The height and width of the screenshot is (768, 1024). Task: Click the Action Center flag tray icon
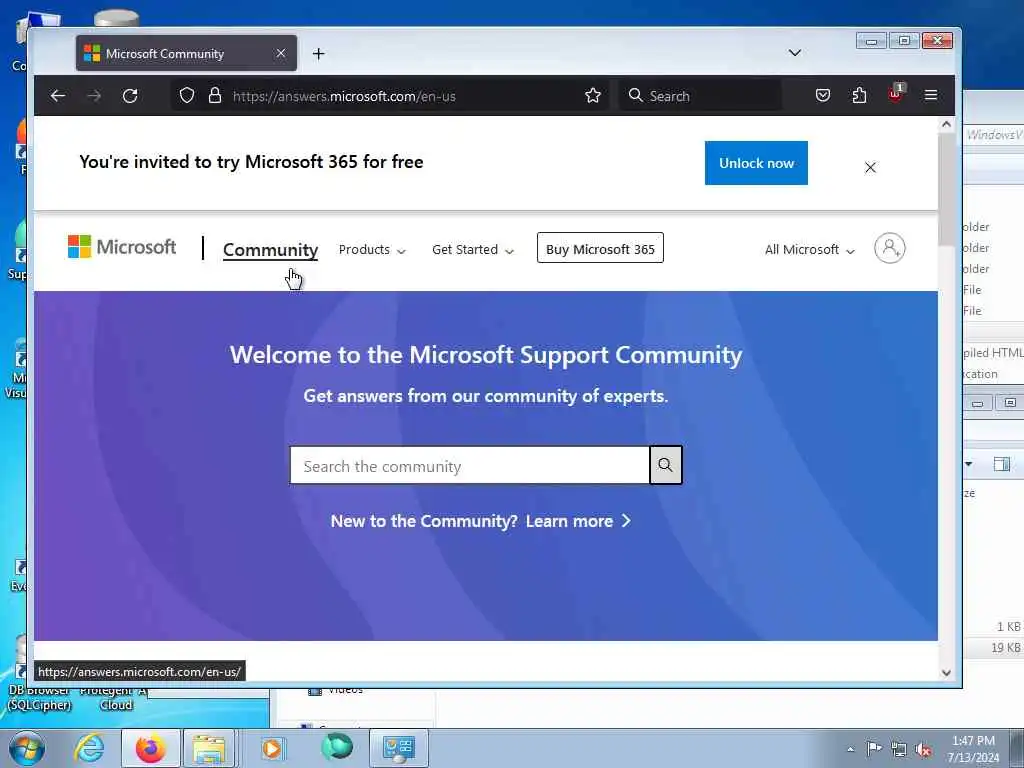873,749
